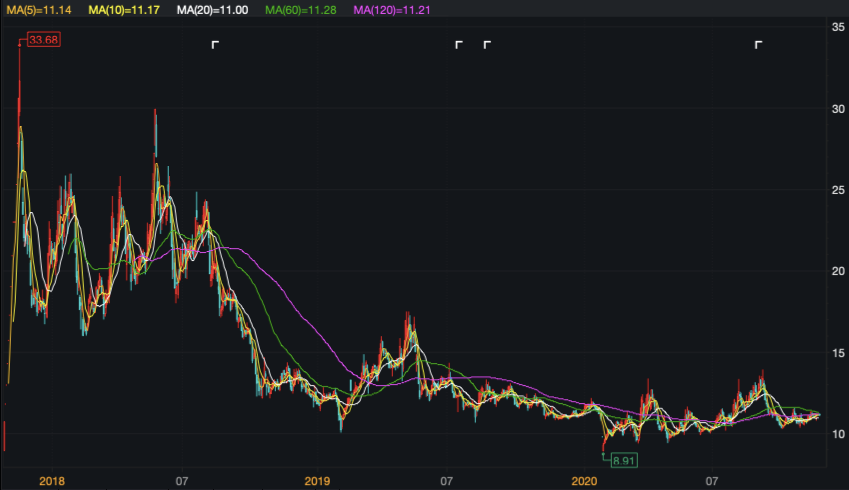This screenshot has height=490, width=849.
Task: Click the red 33.68 high price tag
Action: [x=45, y=40]
